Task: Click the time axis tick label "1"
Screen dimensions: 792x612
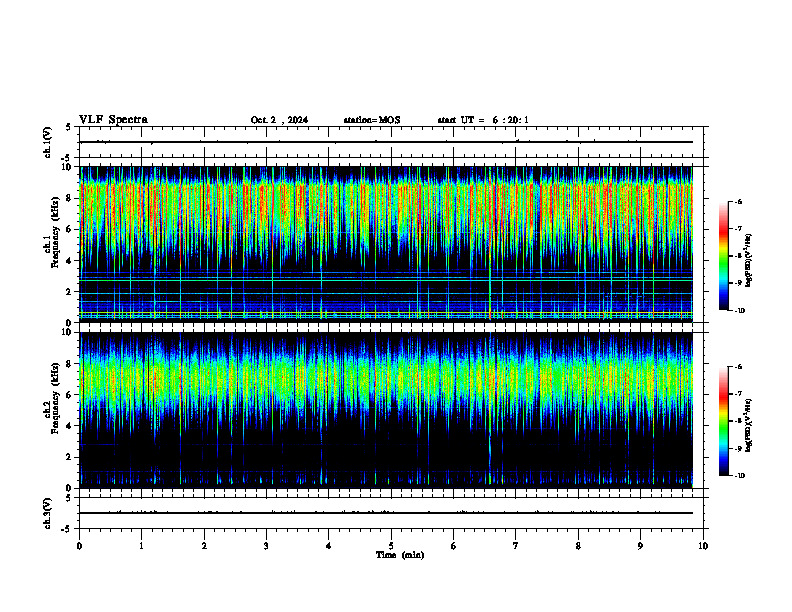Action: point(141,546)
